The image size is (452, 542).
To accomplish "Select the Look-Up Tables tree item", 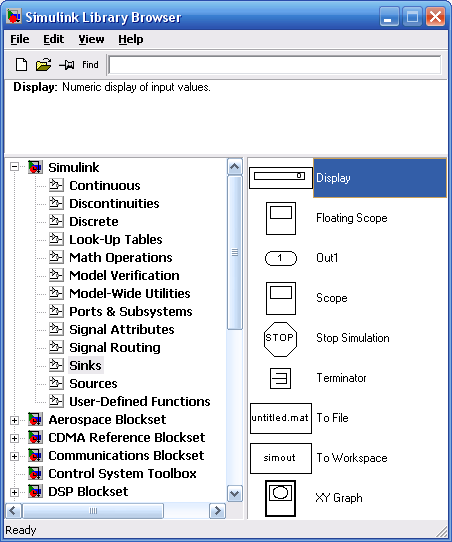I will click(x=116, y=240).
